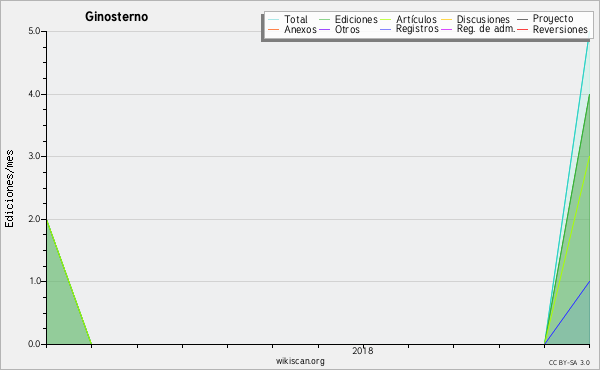Click the orange Anexos legend line swatch
Viewport: 600px width, 370px height.
pos(274,29)
